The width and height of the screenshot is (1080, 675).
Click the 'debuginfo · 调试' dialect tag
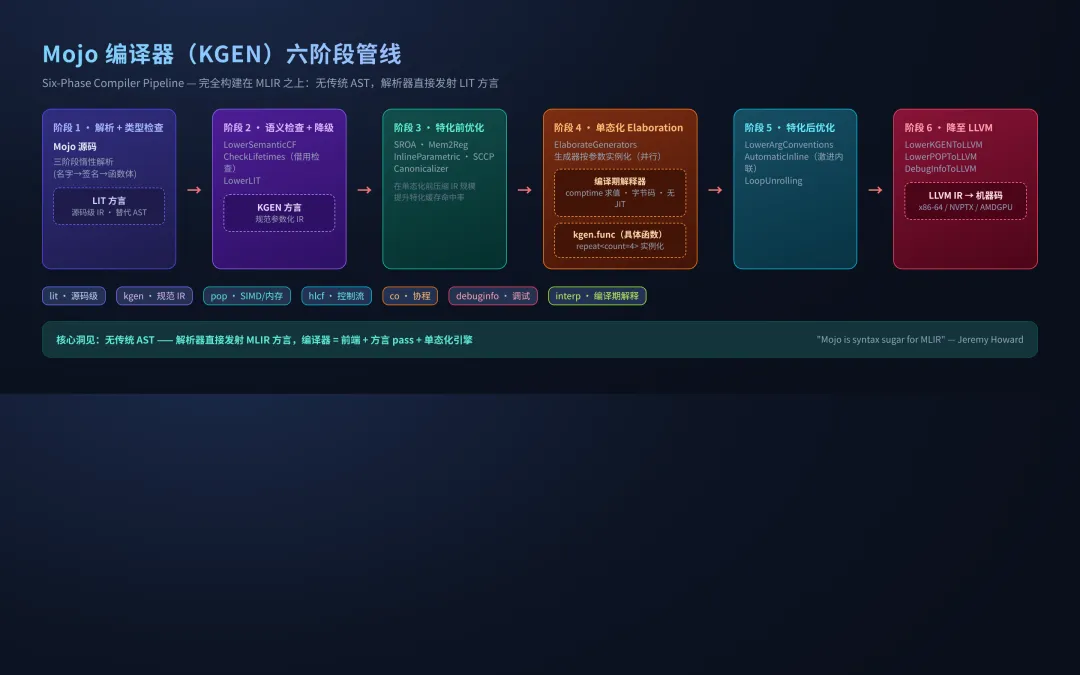tap(492, 295)
